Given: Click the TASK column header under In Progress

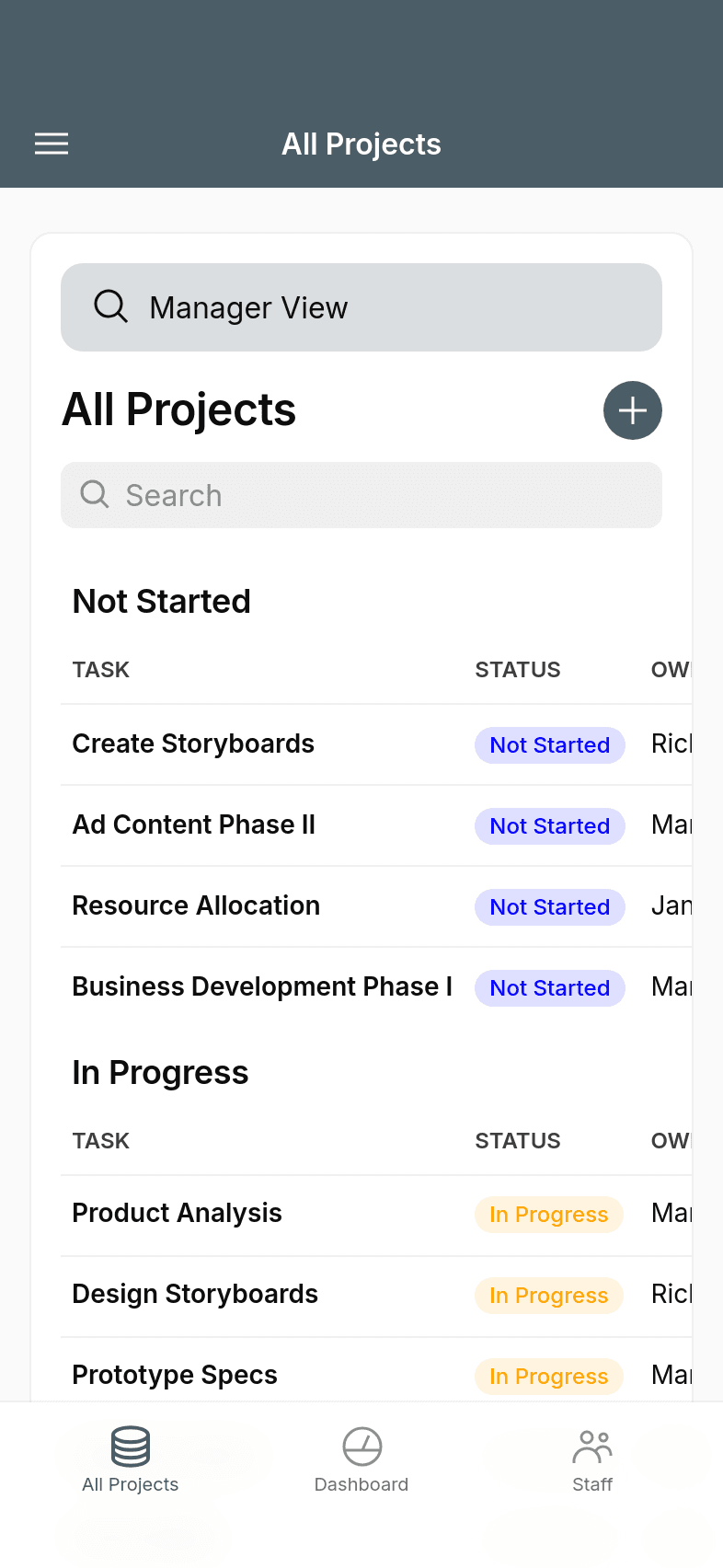Looking at the screenshot, I should (101, 1141).
